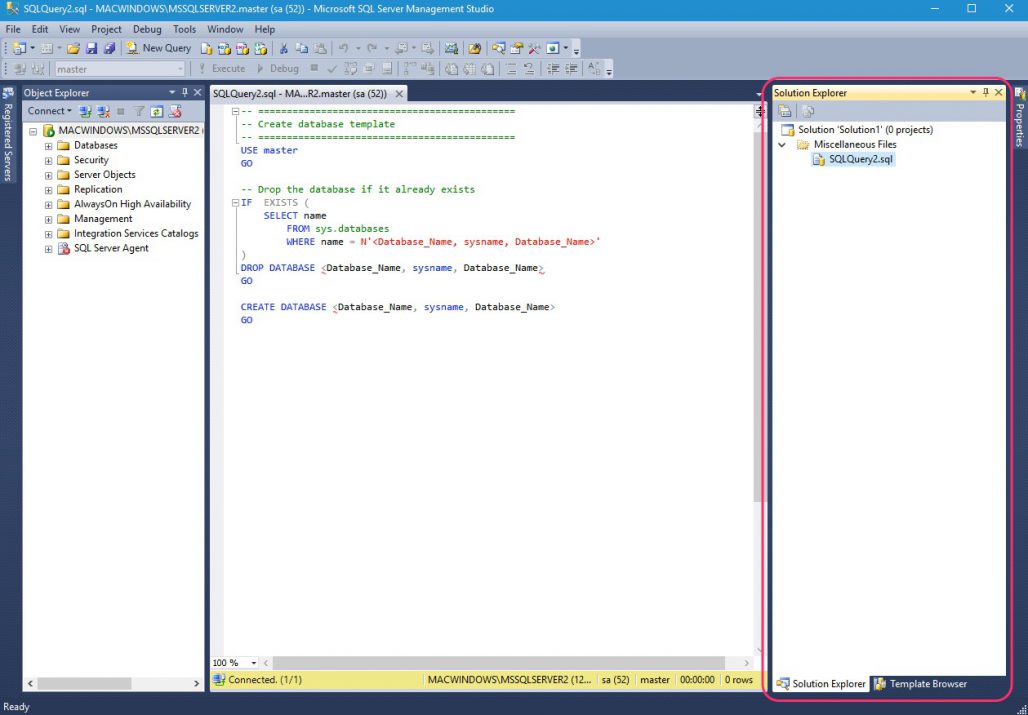This screenshot has height=715, width=1028.
Task: Collapse the Miscellaneous Files node
Action: tap(782, 145)
